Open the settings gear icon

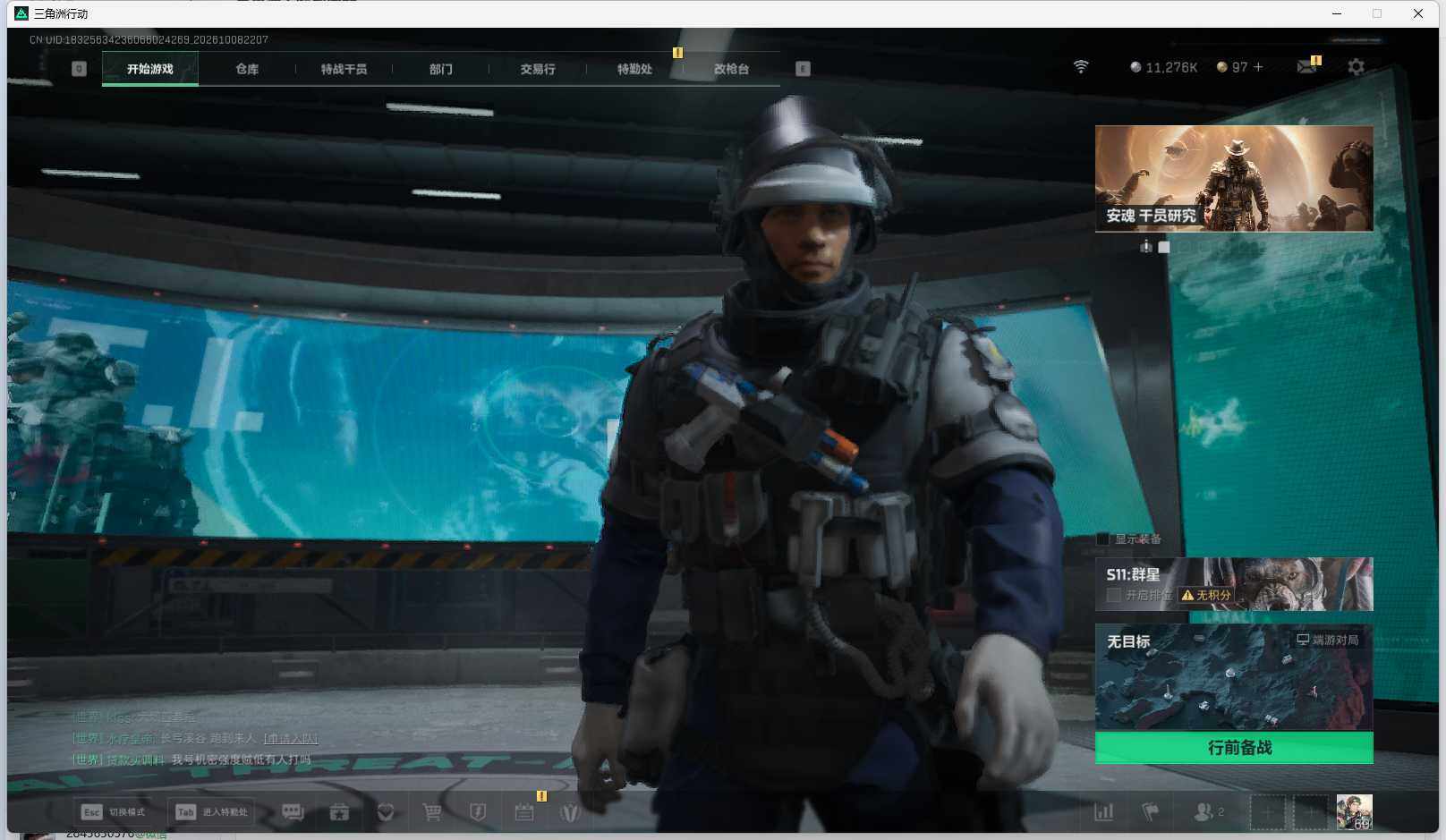pyautogui.click(x=1357, y=67)
